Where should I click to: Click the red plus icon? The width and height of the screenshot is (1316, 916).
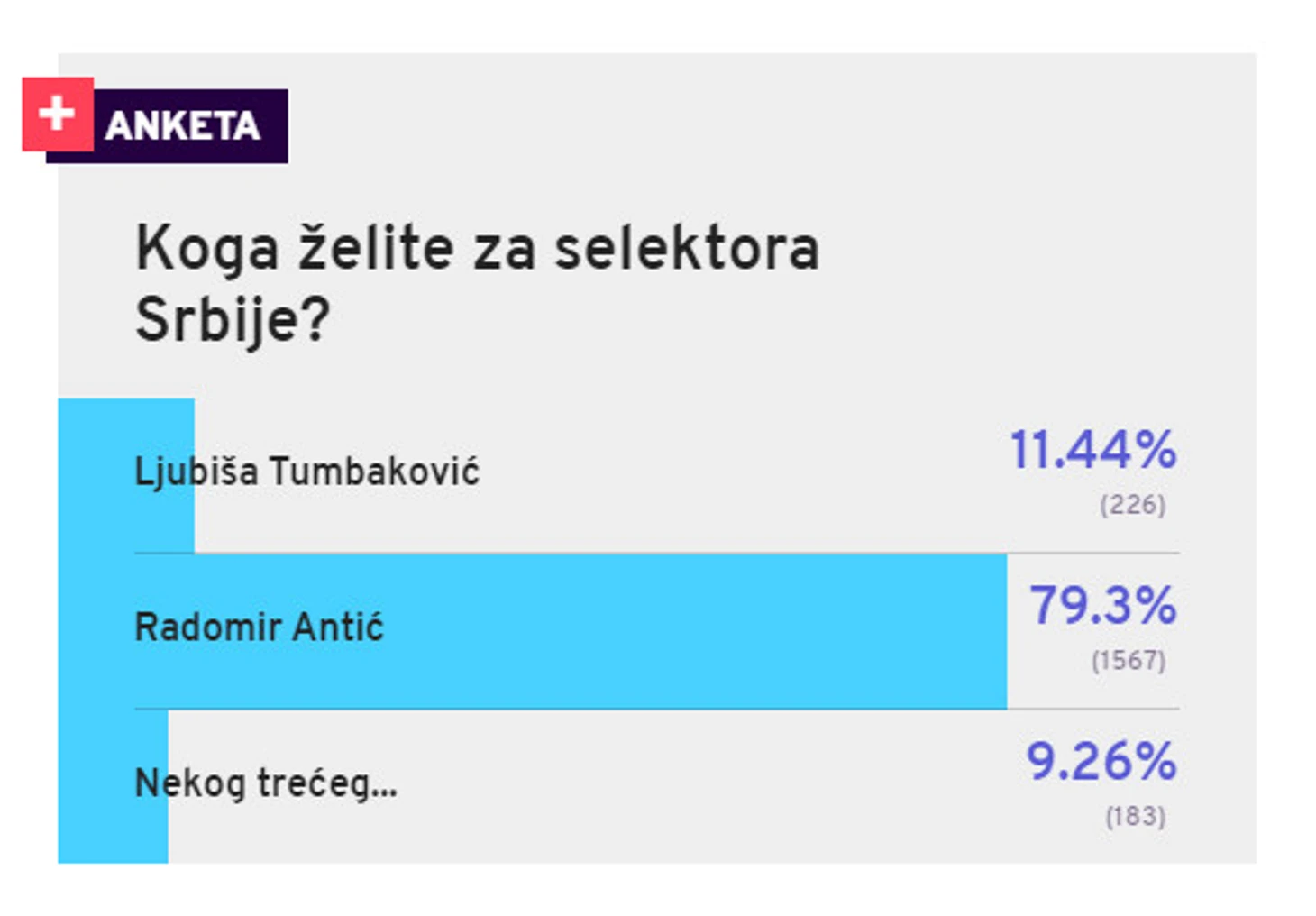point(58,114)
